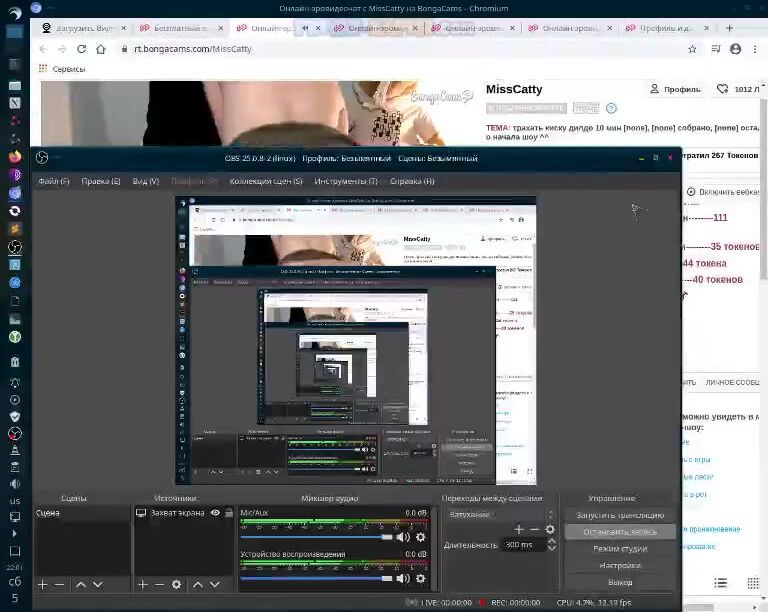Mute the desktop audio speaker icon

(402, 578)
